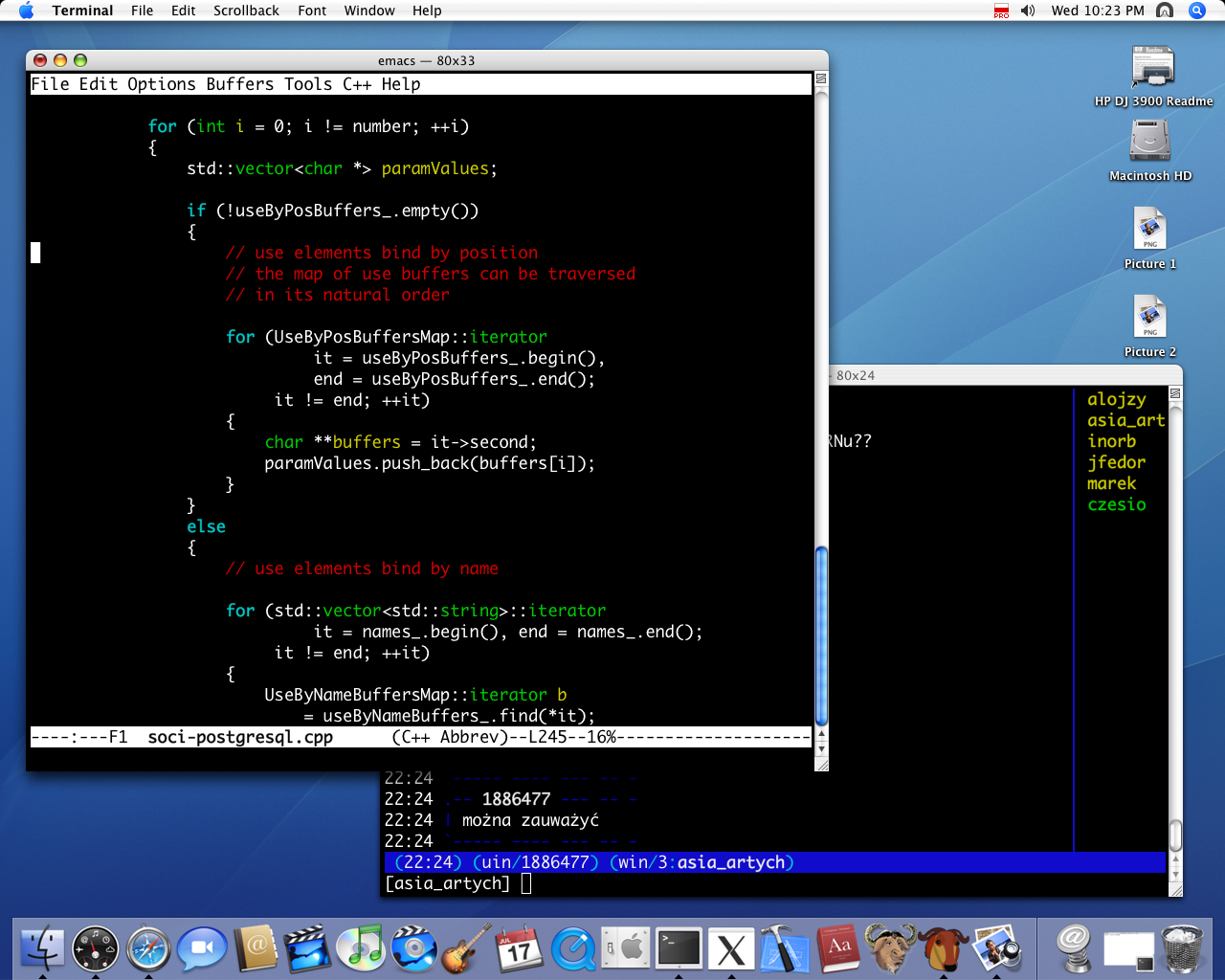This screenshot has height=980, width=1225.
Task: Open X11 from the dock
Action: [x=732, y=949]
